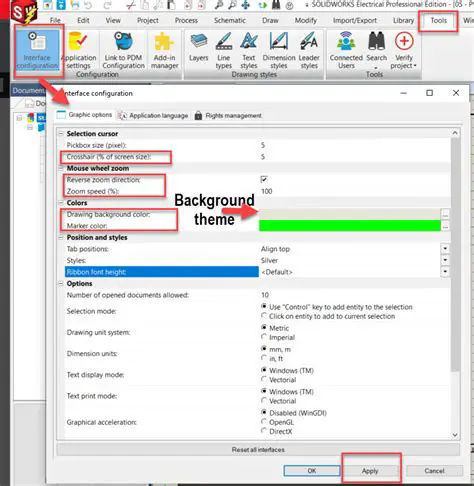The width and height of the screenshot is (474, 486).
Task: Click Undo in the quick access toolbar
Action: [x=88, y=5]
